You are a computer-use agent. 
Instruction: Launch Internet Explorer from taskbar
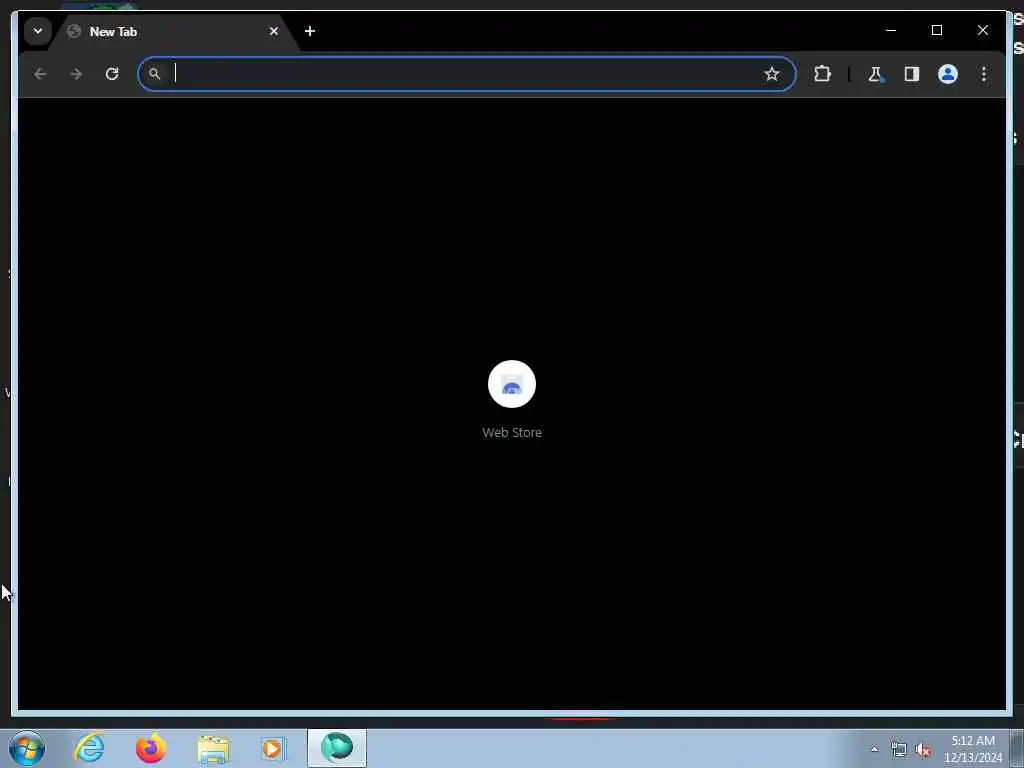89,748
